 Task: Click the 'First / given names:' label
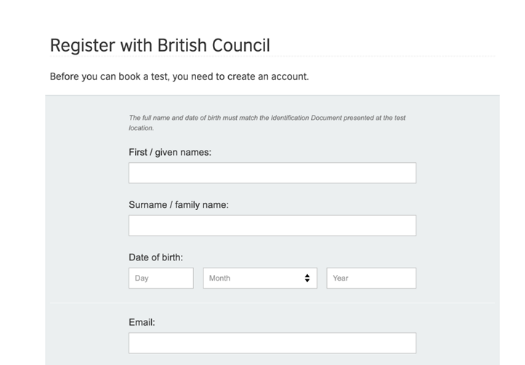click(x=170, y=152)
